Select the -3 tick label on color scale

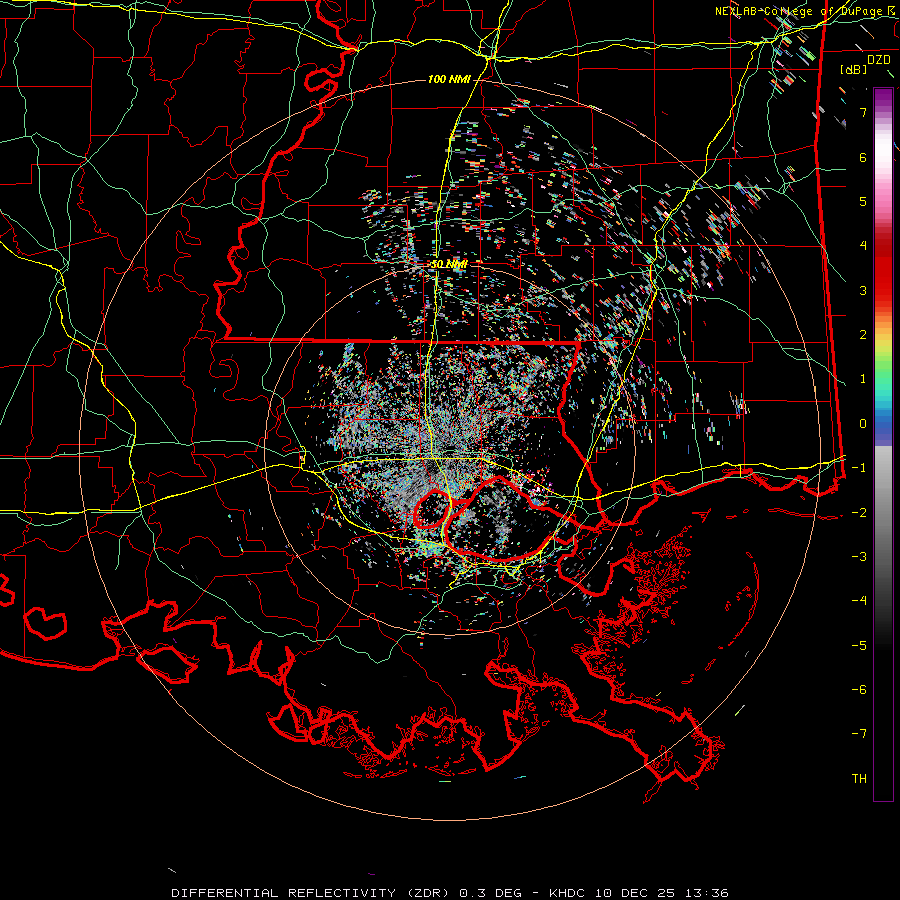tap(859, 557)
